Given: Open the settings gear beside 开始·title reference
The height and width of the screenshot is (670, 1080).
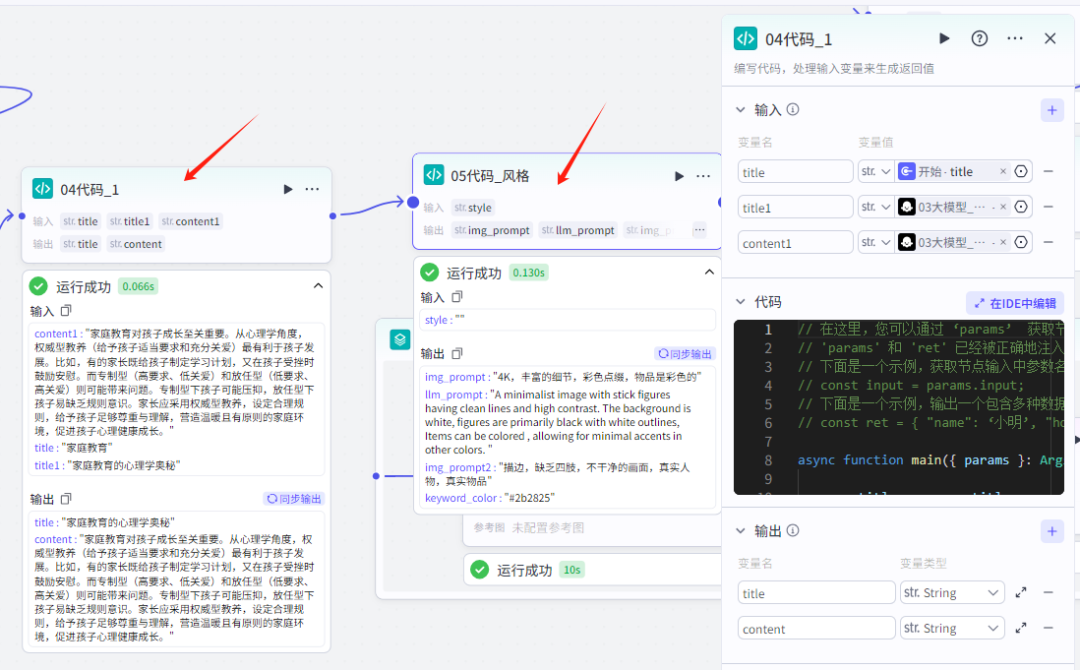Looking at the screenshot, I should pos(1019,171).
